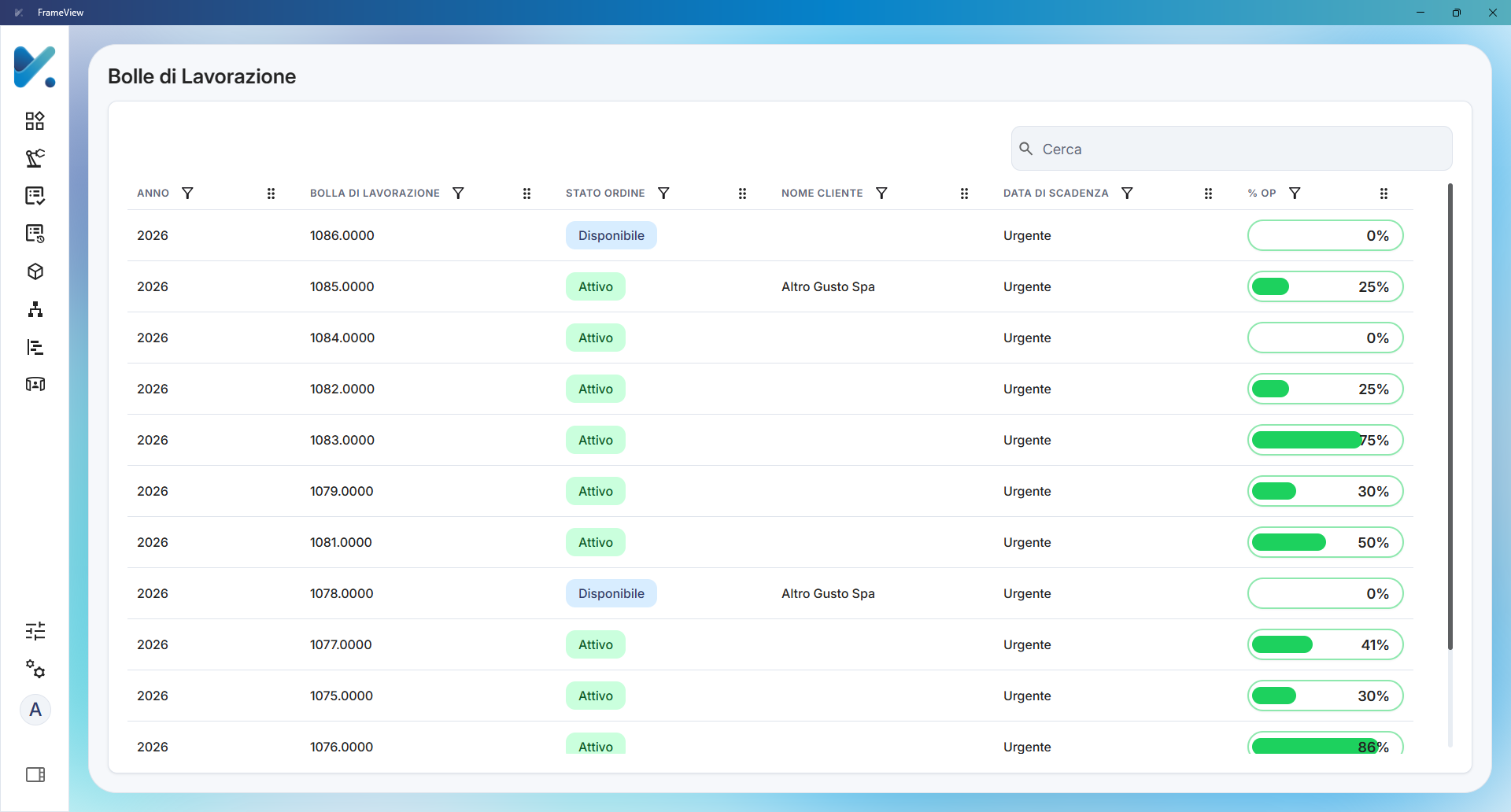Open Nome Cliente column dots menu
The height and width of the screenshot is (812, 1511).
click(964, 194)
